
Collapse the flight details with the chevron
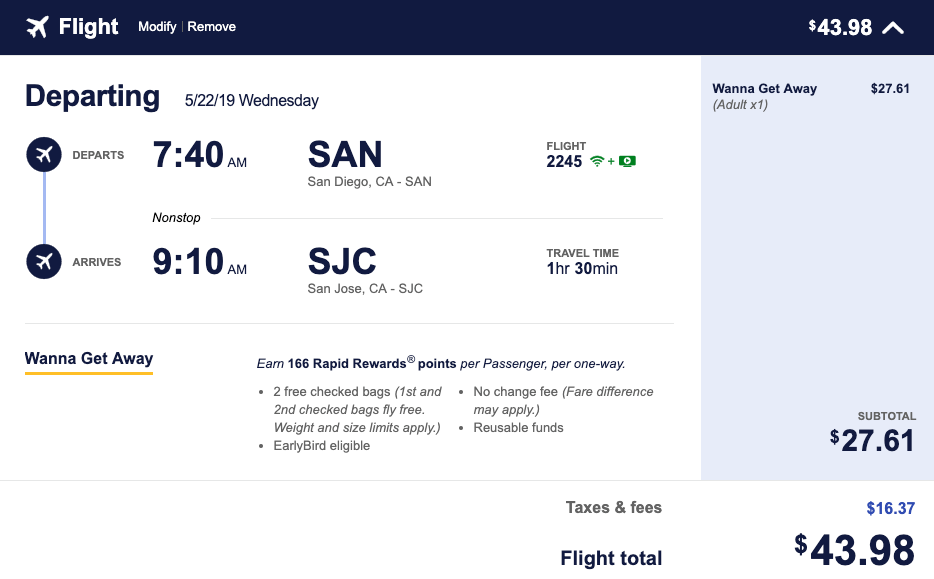[893, 28]
